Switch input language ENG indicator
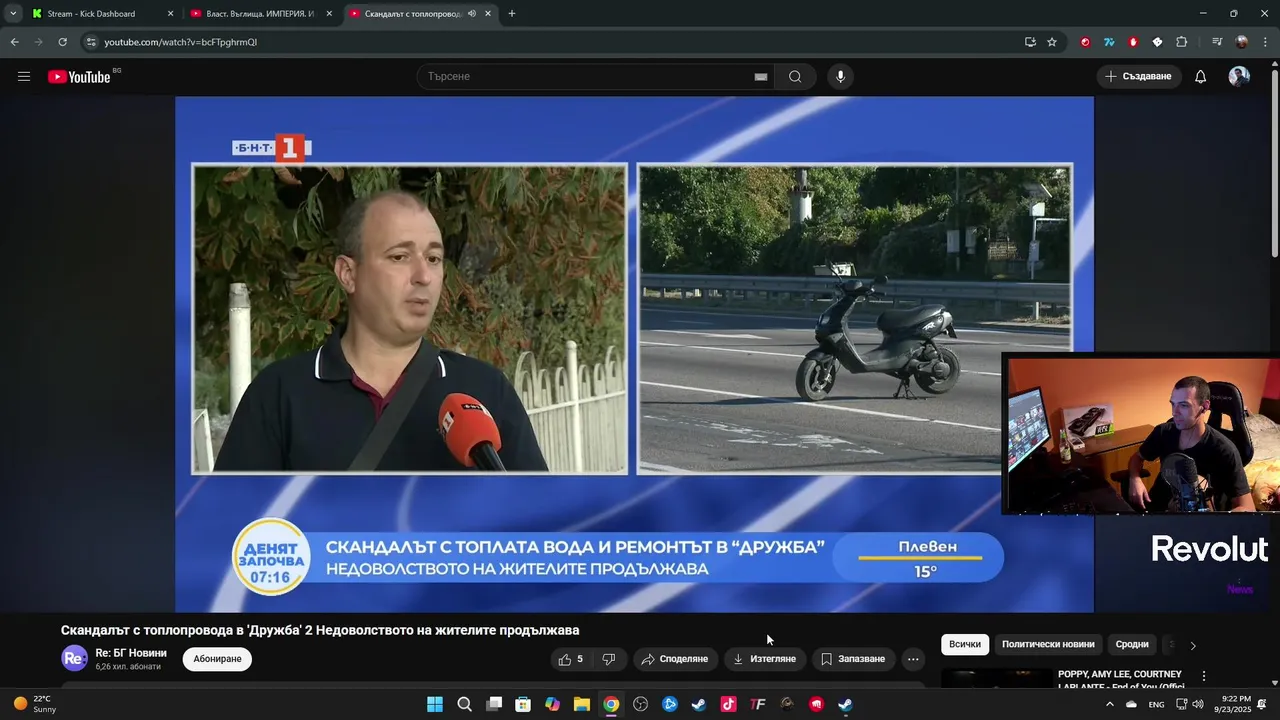 [1156, 705]
